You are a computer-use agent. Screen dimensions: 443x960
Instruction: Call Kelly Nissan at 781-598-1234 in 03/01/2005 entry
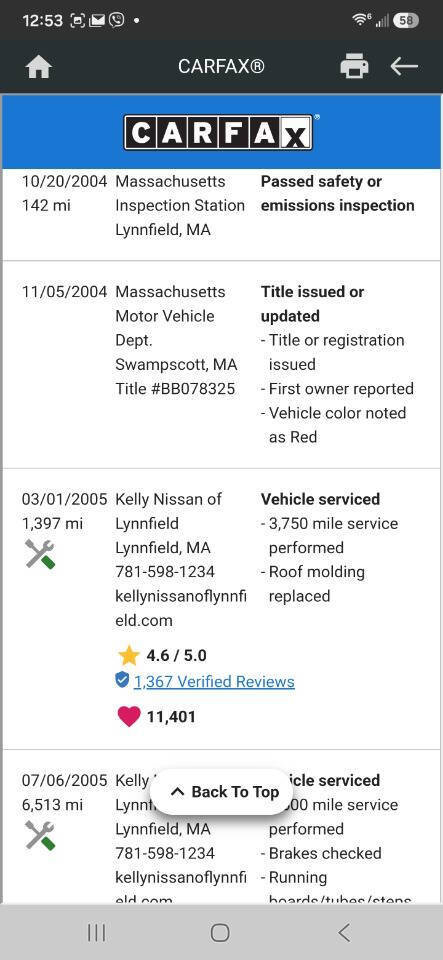pyautogui.click(x=165, y=572)
